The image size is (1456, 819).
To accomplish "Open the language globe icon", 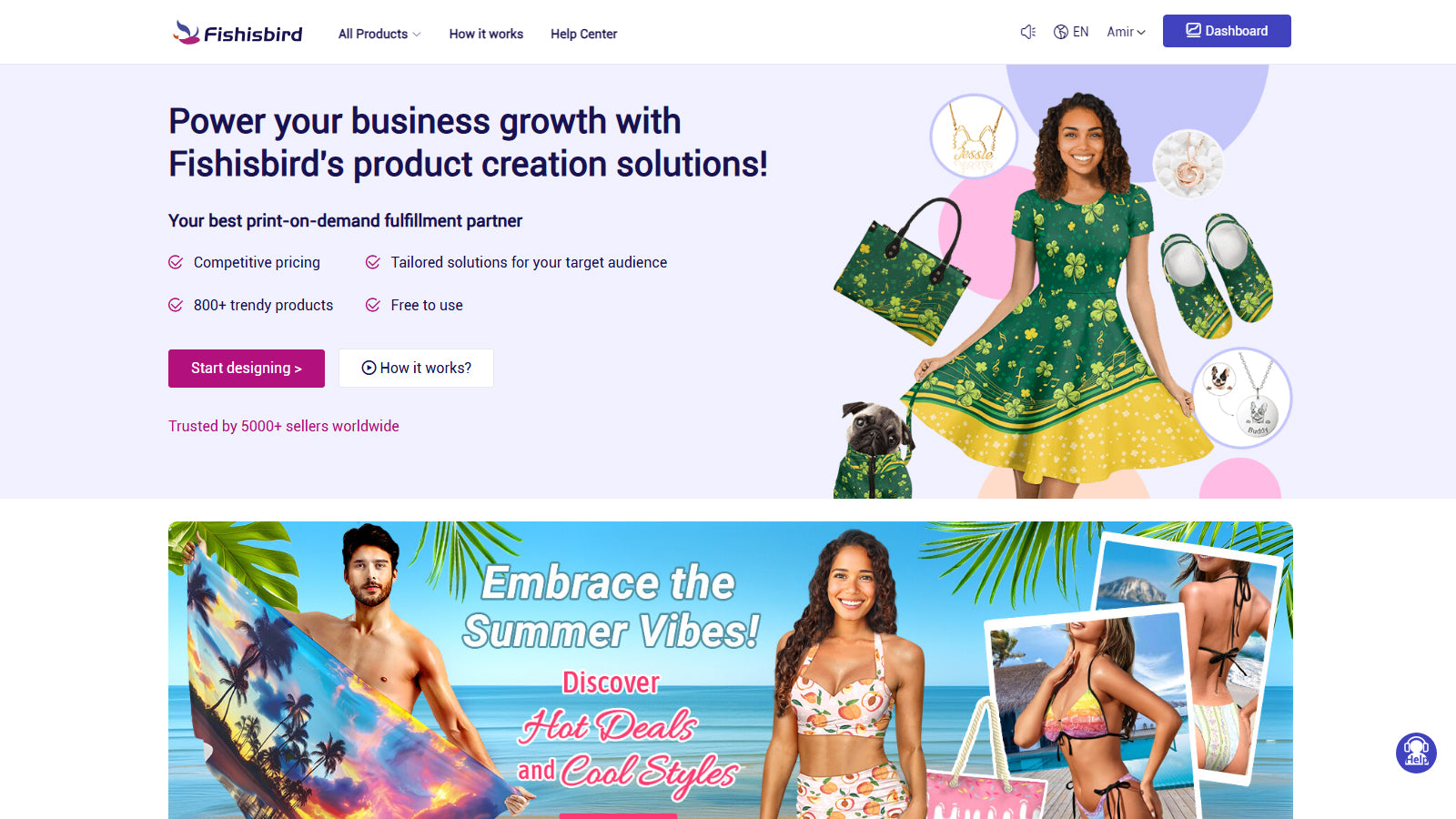I will point(1061,32).
